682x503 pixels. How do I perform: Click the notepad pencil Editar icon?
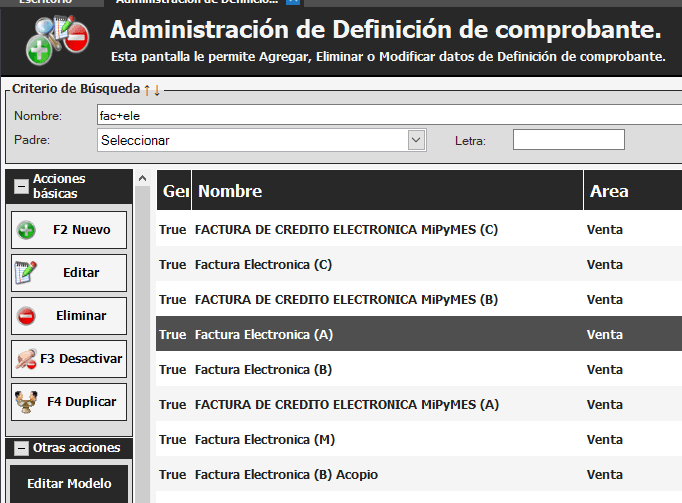(x=27, y=272)
